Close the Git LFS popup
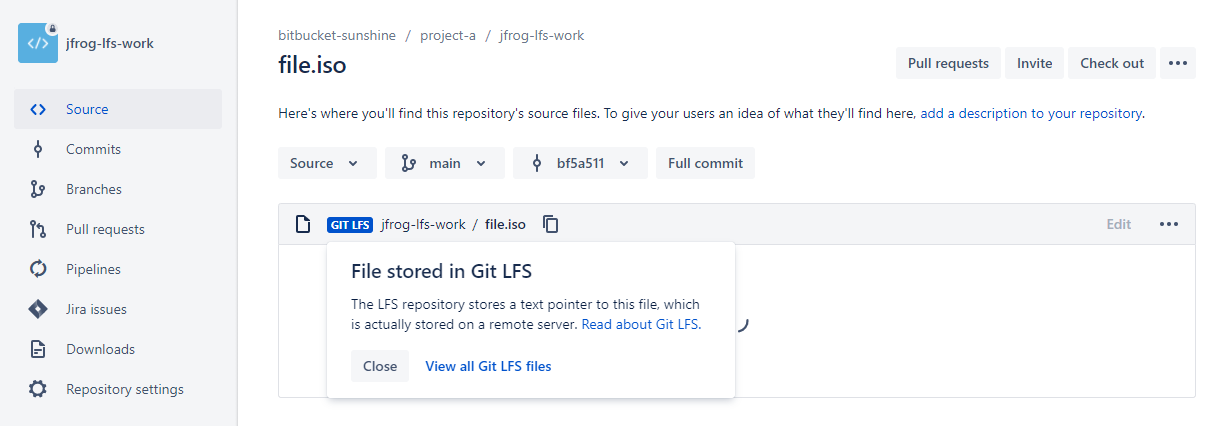1214x426 pixels. click(380, 366)
